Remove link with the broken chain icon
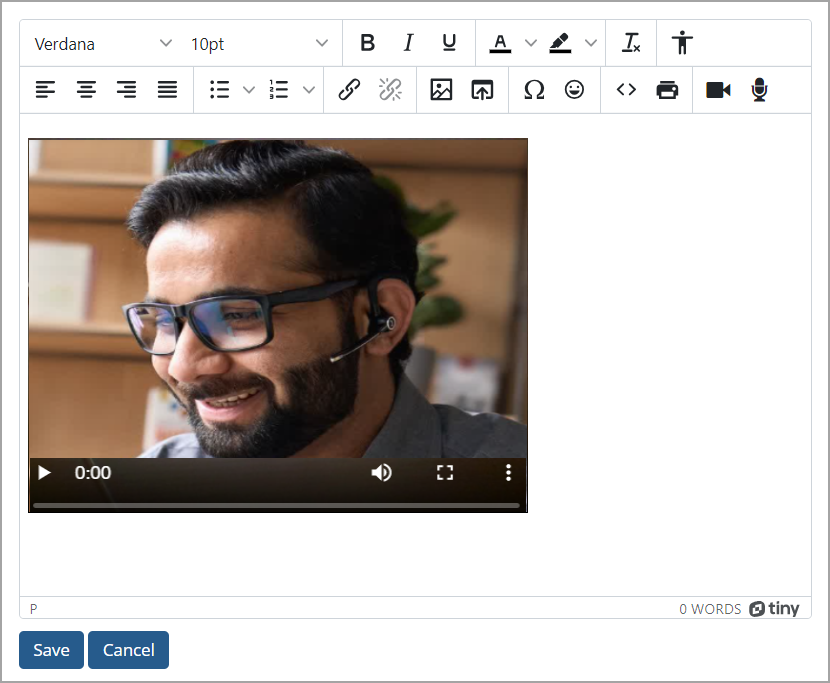Image resolution: width=830 pixels, height=683 pixels. (x=390, y=89)
